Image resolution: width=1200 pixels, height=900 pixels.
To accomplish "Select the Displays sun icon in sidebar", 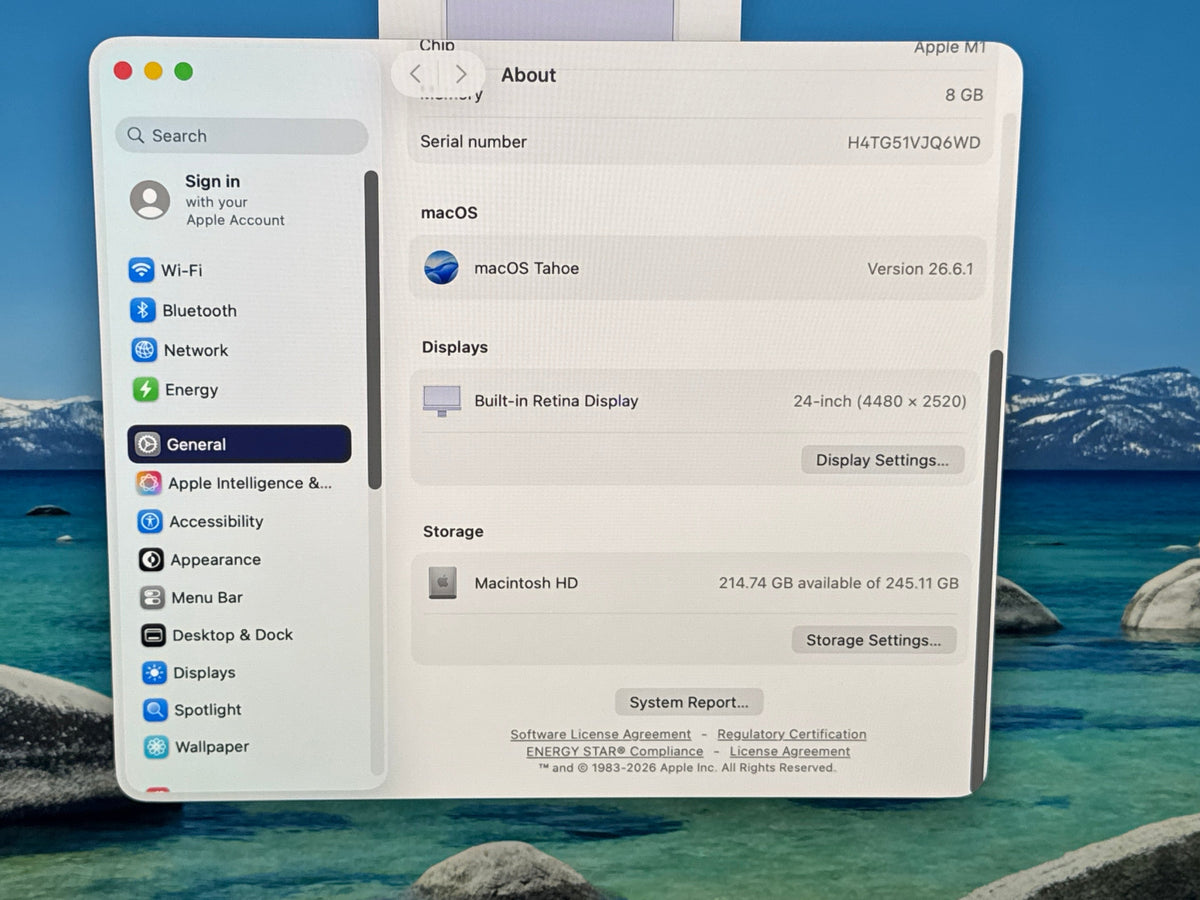I will 154,673.
